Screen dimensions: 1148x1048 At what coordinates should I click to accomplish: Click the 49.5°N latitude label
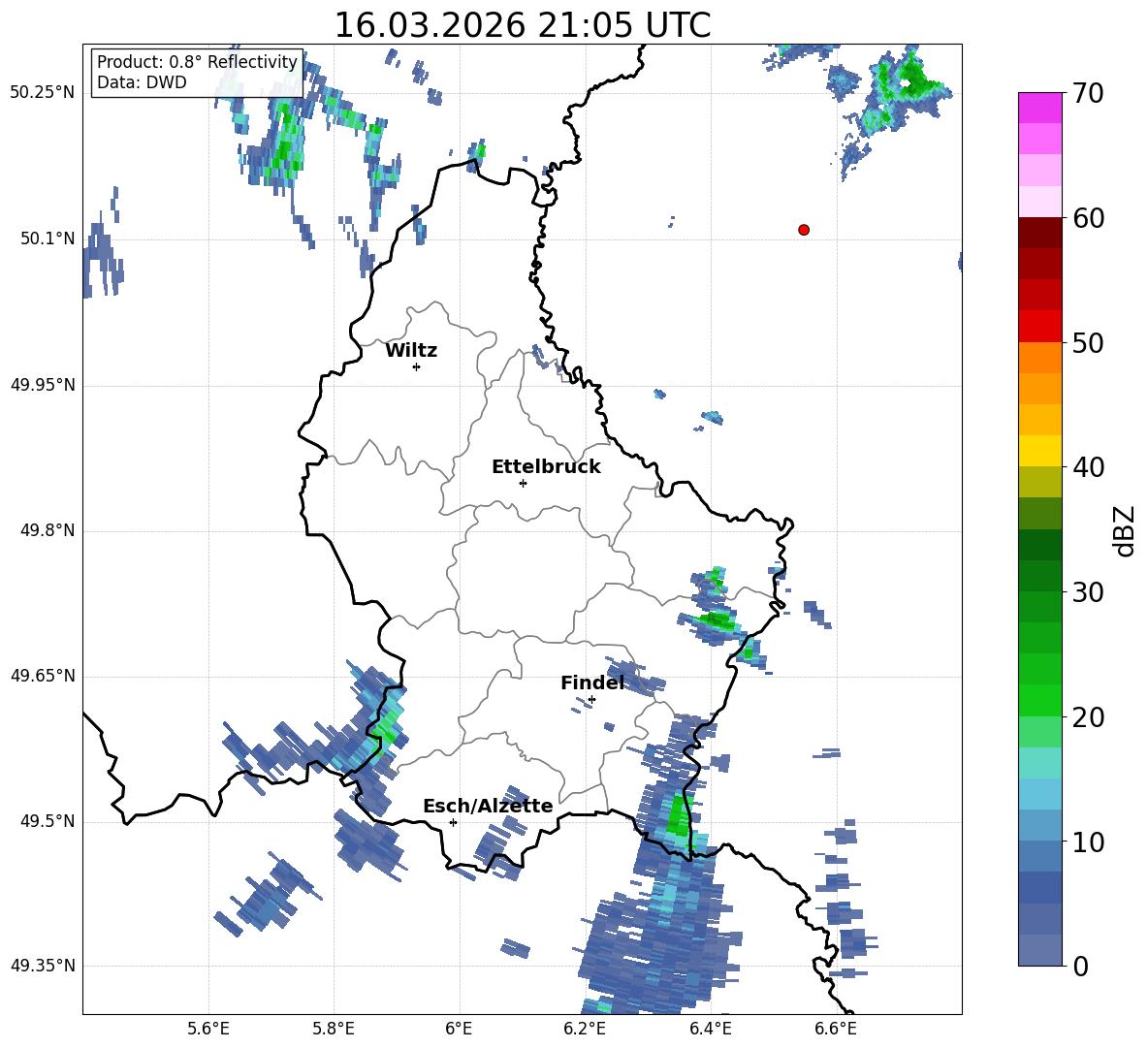(47, 821)
